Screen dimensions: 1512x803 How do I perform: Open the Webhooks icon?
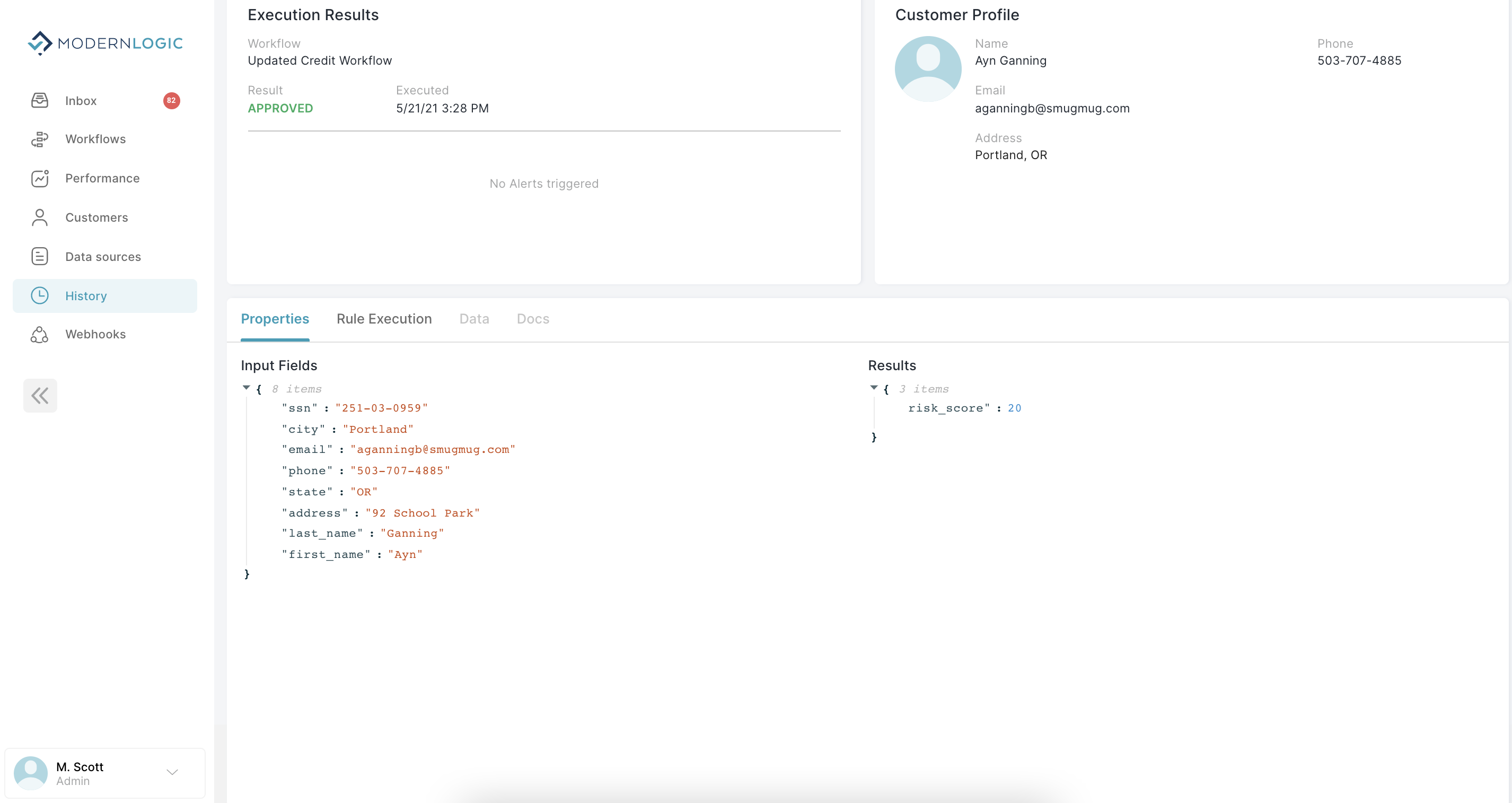(x=39, y=334)
